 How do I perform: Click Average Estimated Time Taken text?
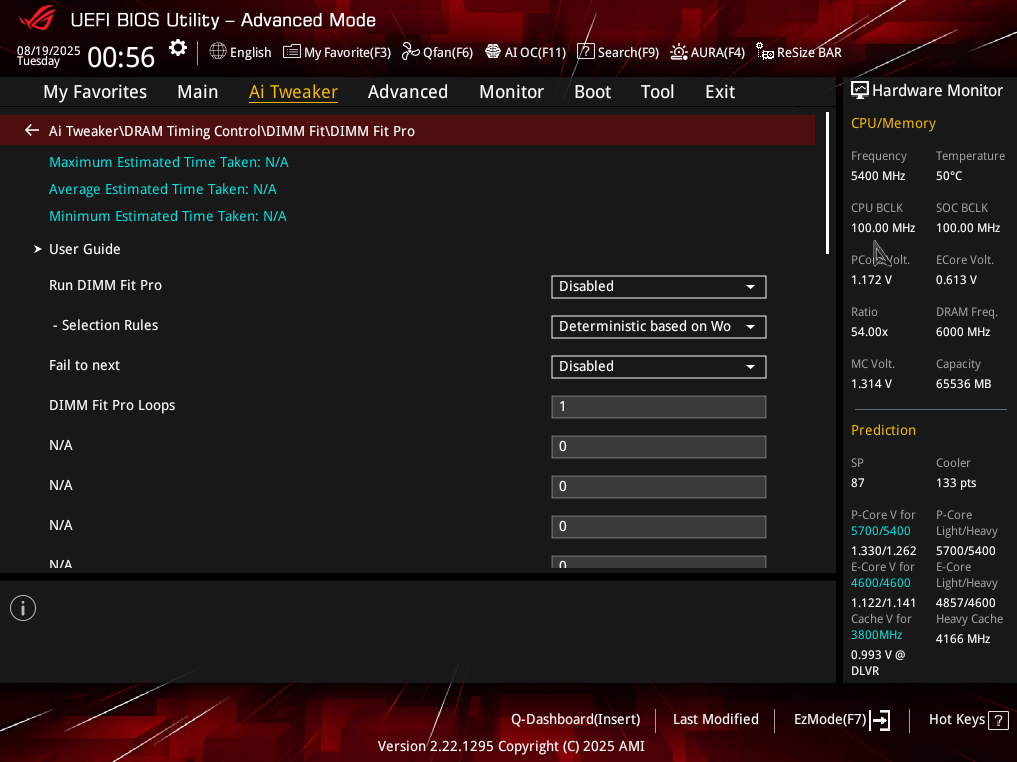pos(163,189)
